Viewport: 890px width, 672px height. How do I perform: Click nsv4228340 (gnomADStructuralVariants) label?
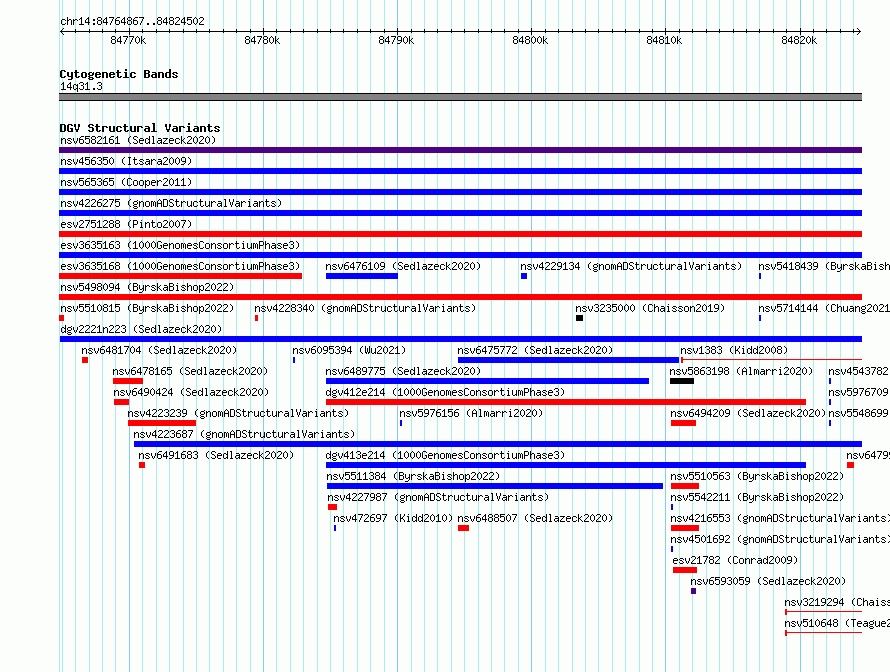[x=365, y=308]
